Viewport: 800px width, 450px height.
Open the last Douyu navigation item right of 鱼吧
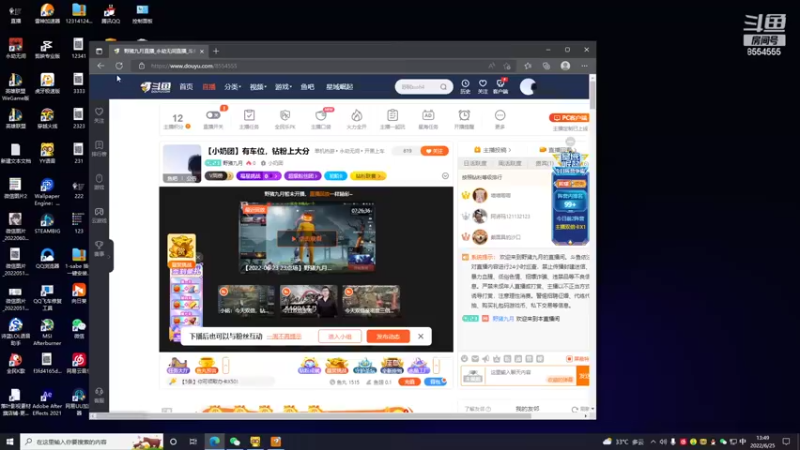pyautogui.click(x=339, y=87)
